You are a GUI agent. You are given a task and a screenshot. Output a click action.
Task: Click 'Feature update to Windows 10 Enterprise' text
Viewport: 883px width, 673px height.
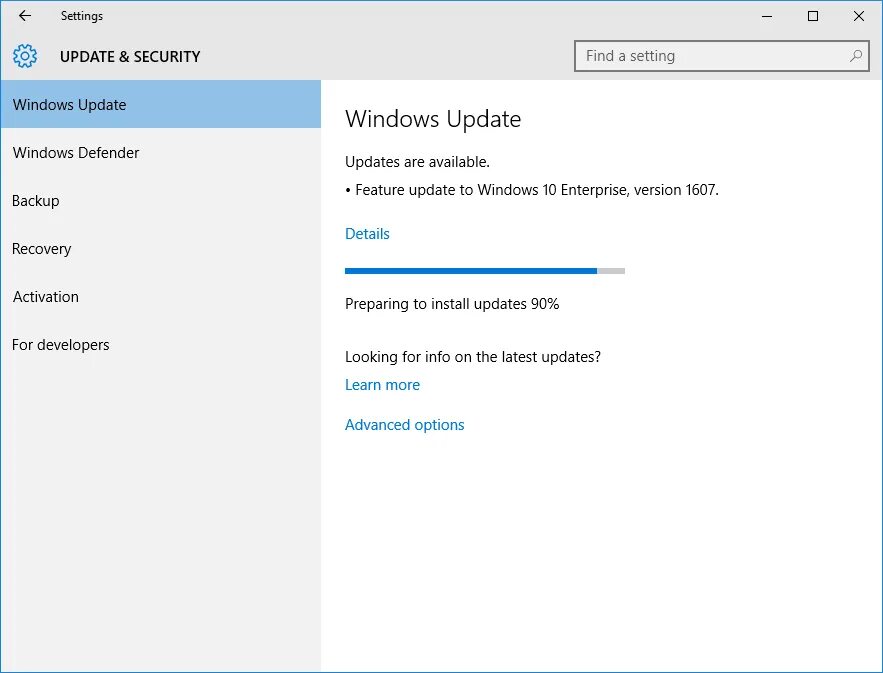[x=491, y=190]
